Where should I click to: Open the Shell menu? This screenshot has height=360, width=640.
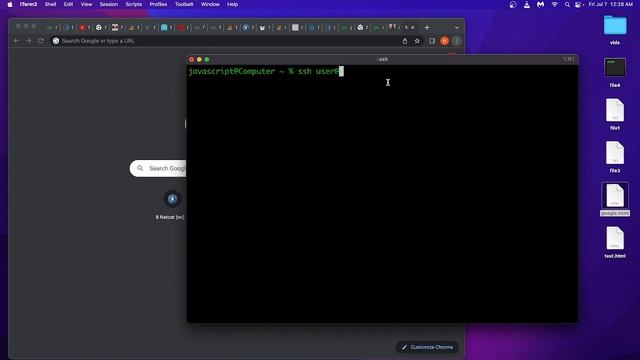tap(50, 4)
